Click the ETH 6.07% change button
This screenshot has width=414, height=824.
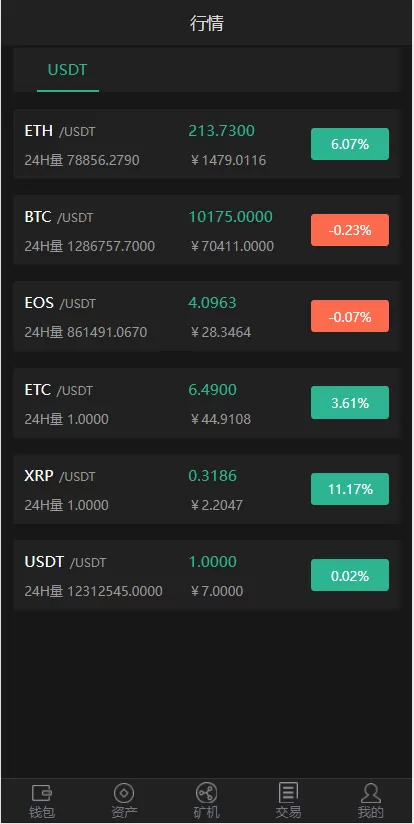pos(350,144)
